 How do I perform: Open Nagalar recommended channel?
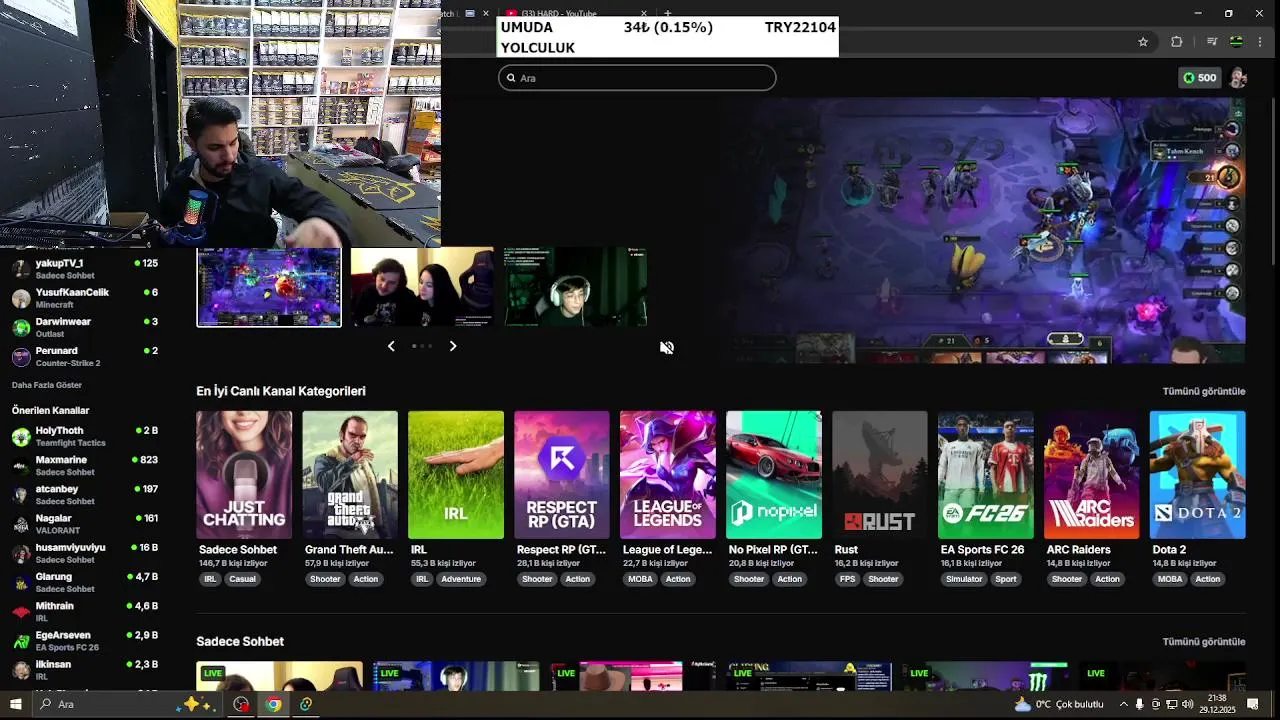click(85, 524)
